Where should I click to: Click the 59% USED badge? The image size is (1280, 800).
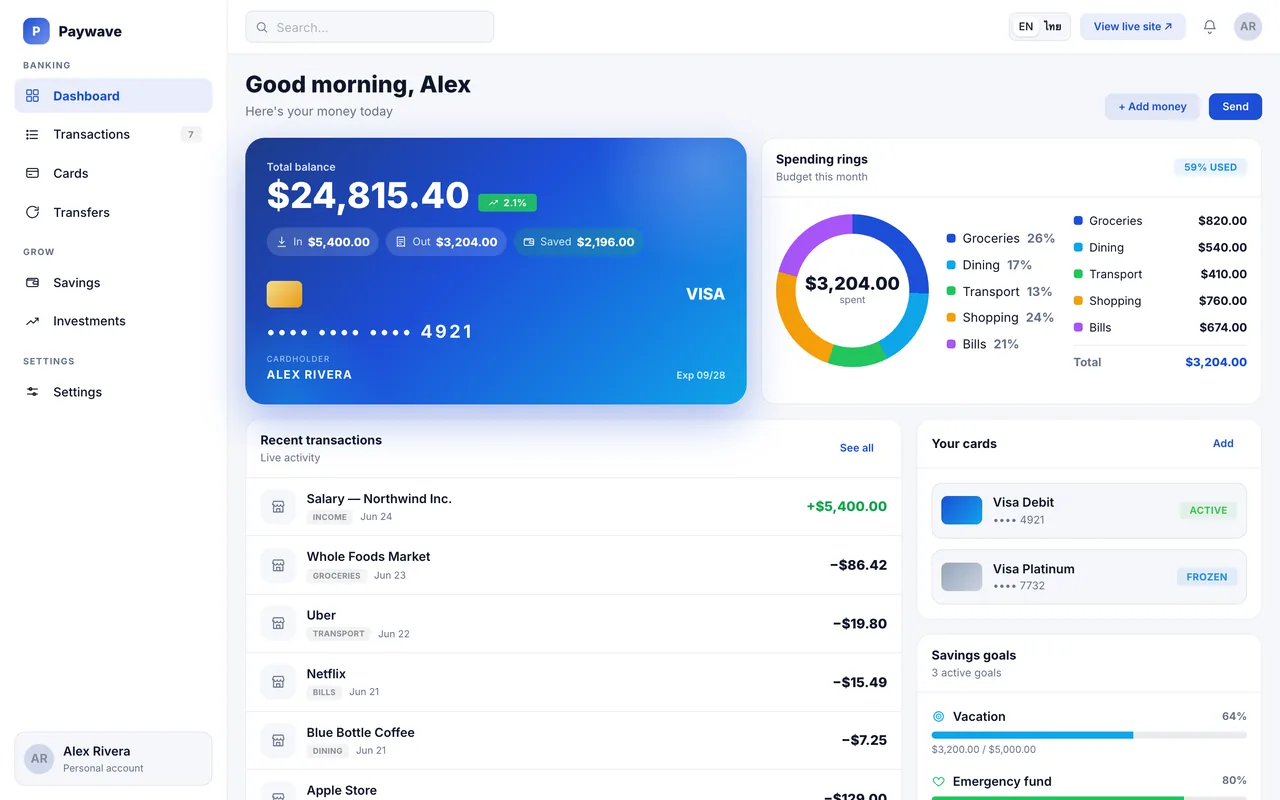(1210, 167)
